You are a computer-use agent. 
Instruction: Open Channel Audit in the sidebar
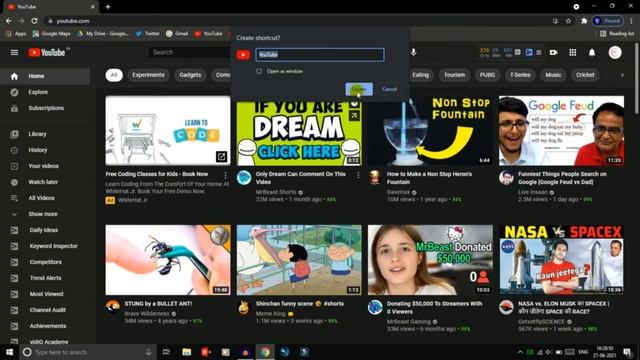tap(45, 310)
